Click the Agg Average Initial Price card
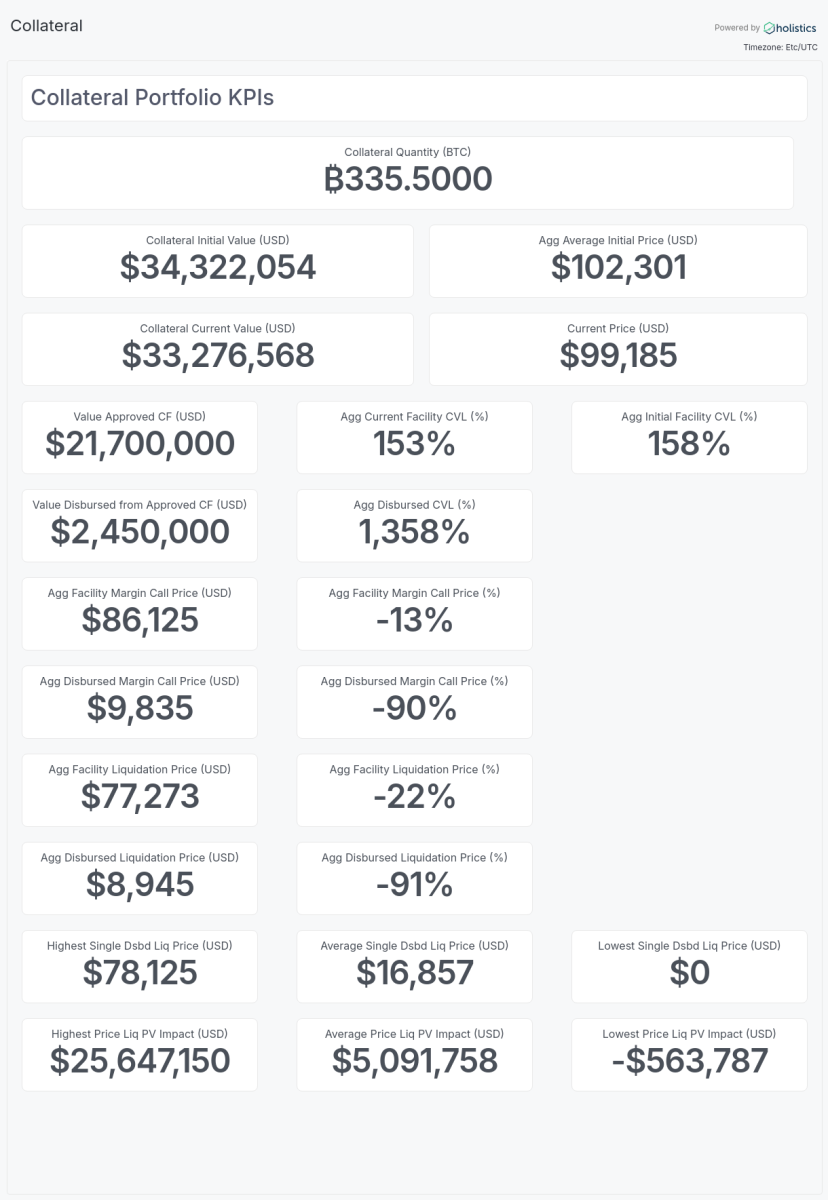This screenshot has height=1200, width=828. tap(618, 261)
